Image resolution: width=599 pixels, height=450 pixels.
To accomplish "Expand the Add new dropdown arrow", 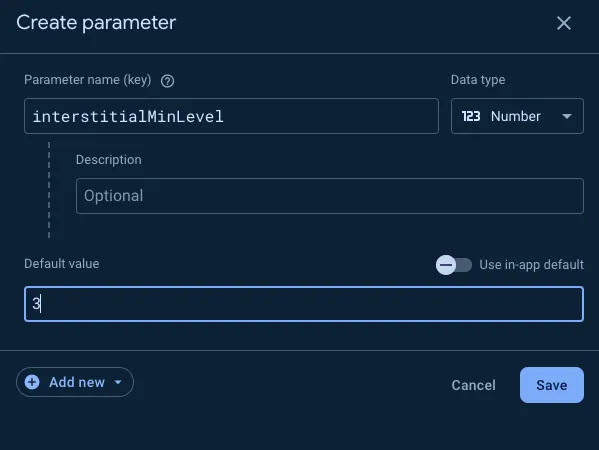I will (x=118, y=382).
